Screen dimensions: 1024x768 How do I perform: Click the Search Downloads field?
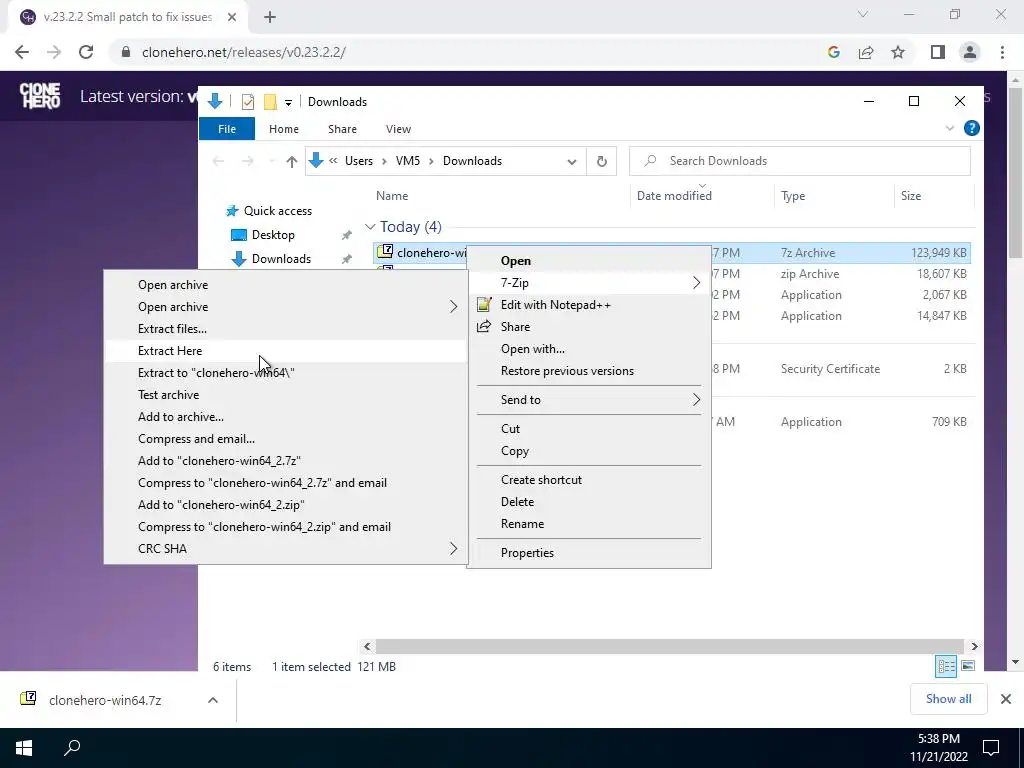[x=800, y=161]
